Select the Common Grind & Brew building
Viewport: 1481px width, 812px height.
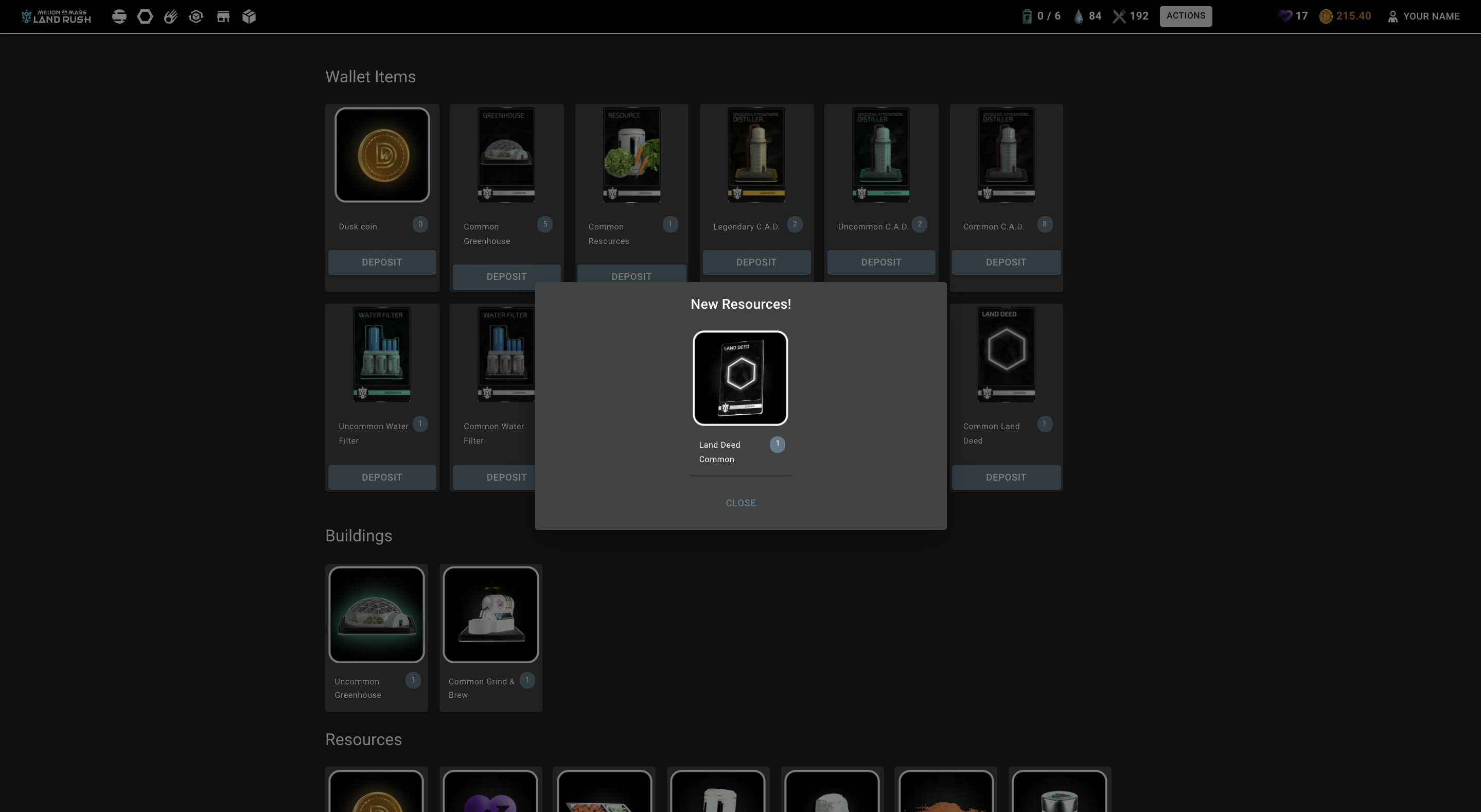(490, 614)
